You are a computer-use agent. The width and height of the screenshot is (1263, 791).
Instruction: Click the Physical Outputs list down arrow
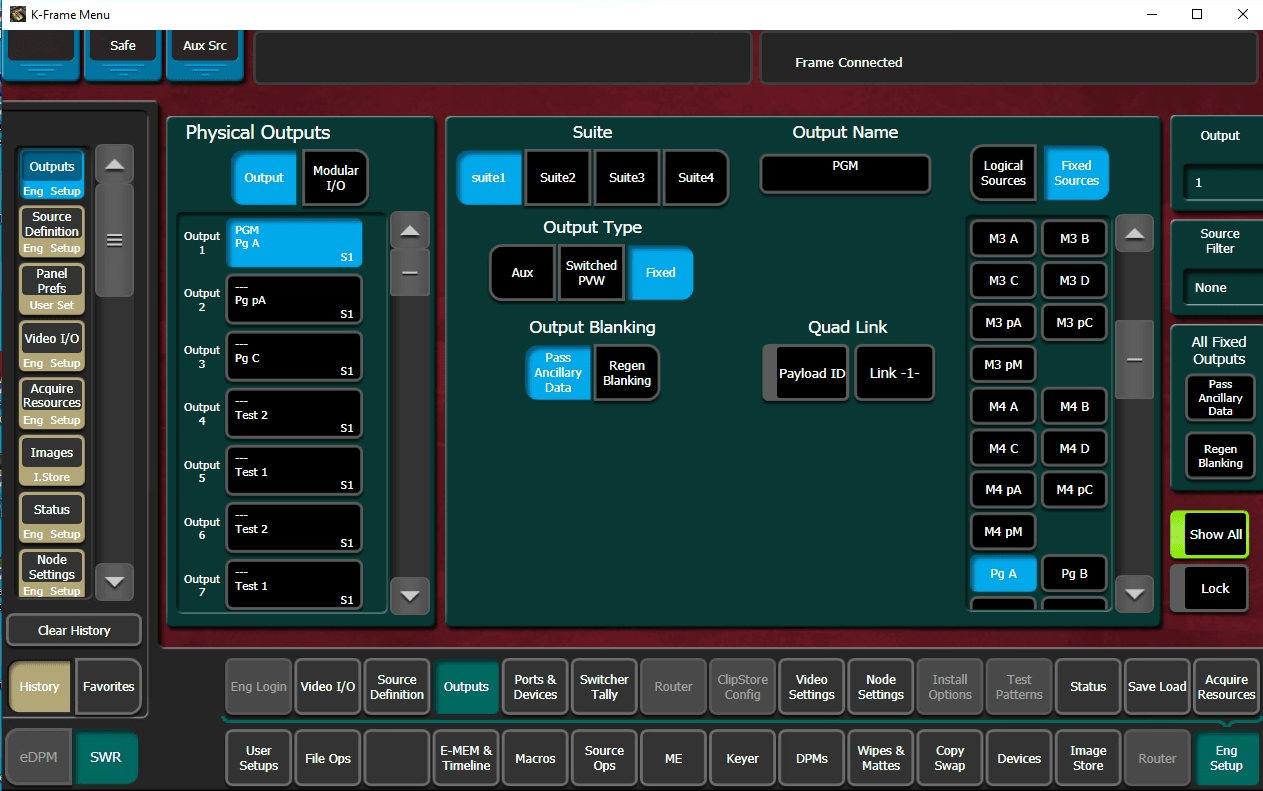(409, 596)
